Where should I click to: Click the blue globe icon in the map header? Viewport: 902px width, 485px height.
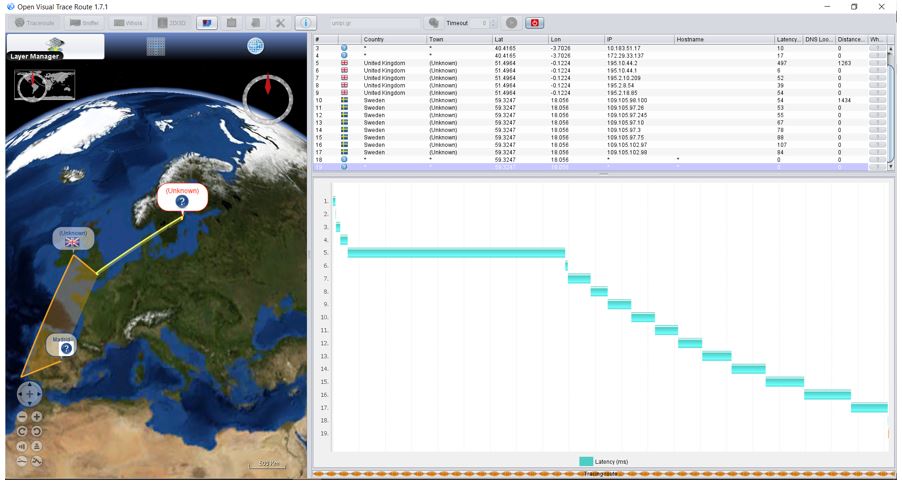pos(255,46)
